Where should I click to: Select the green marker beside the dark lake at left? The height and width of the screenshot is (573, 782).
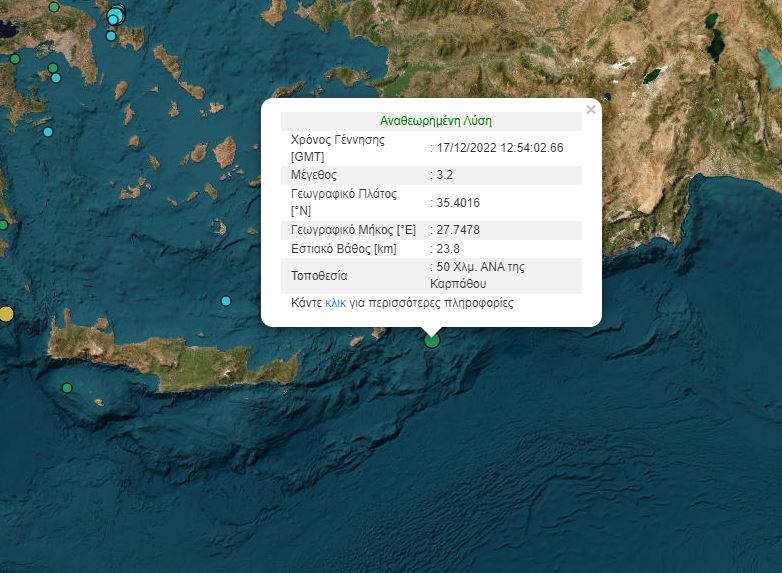tap(15, 59)
